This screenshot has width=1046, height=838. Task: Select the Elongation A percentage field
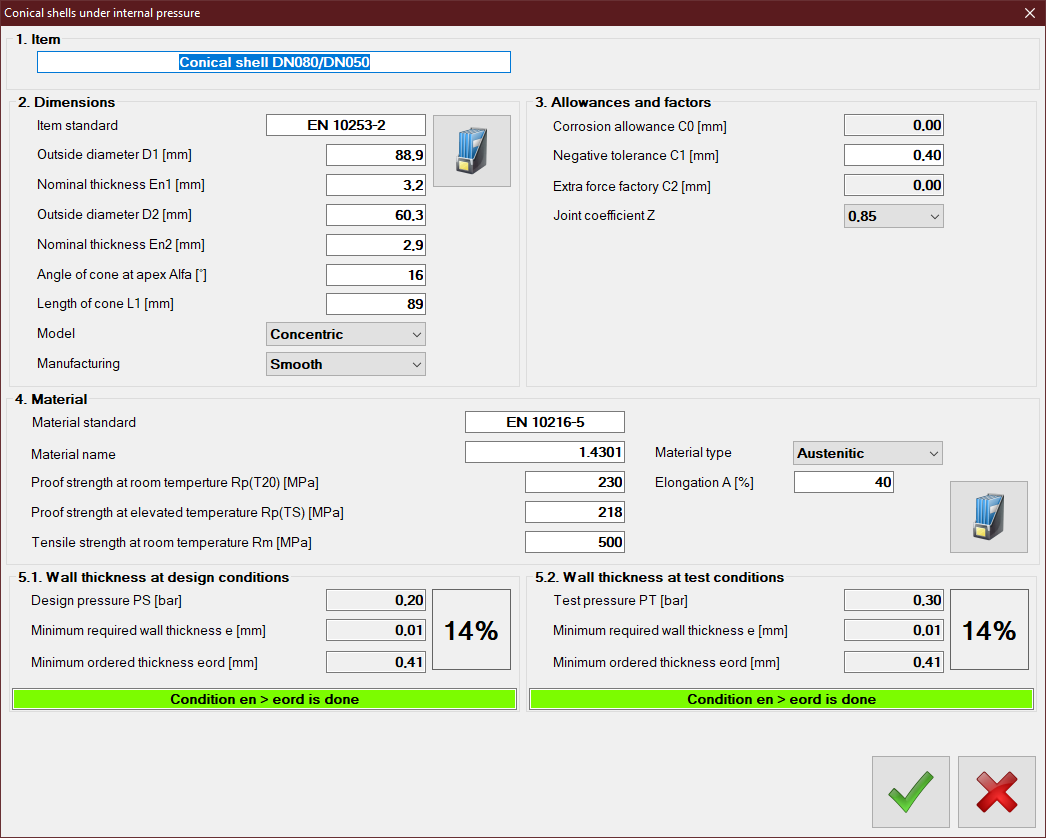pos(843,483)
